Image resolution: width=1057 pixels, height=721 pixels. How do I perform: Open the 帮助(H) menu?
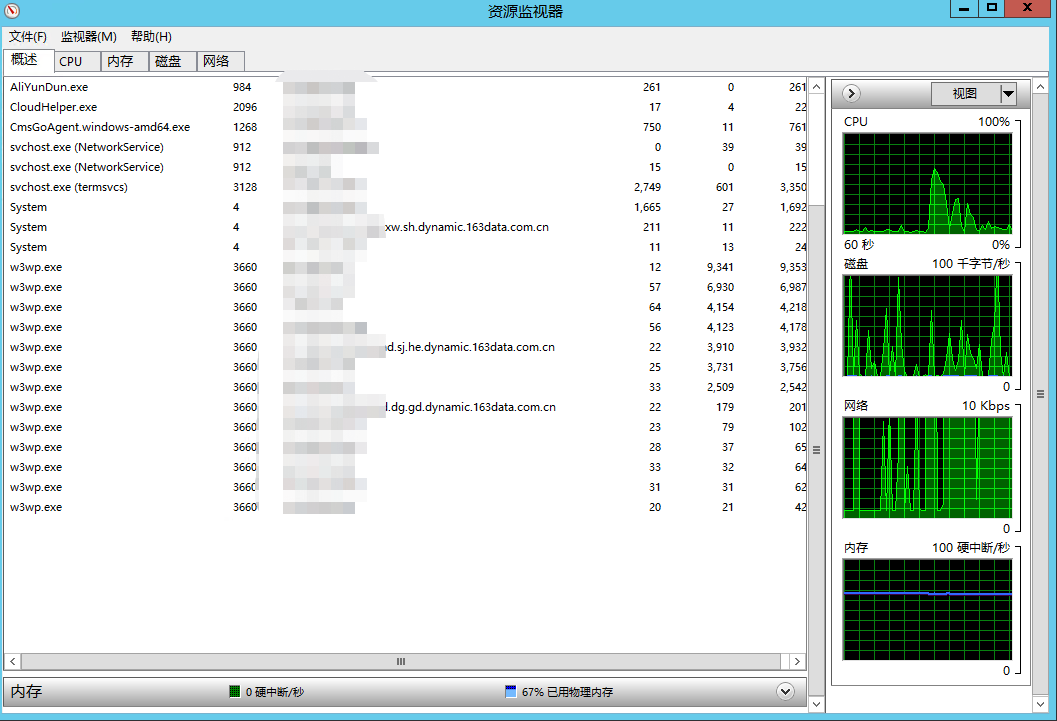click(151, 36)
